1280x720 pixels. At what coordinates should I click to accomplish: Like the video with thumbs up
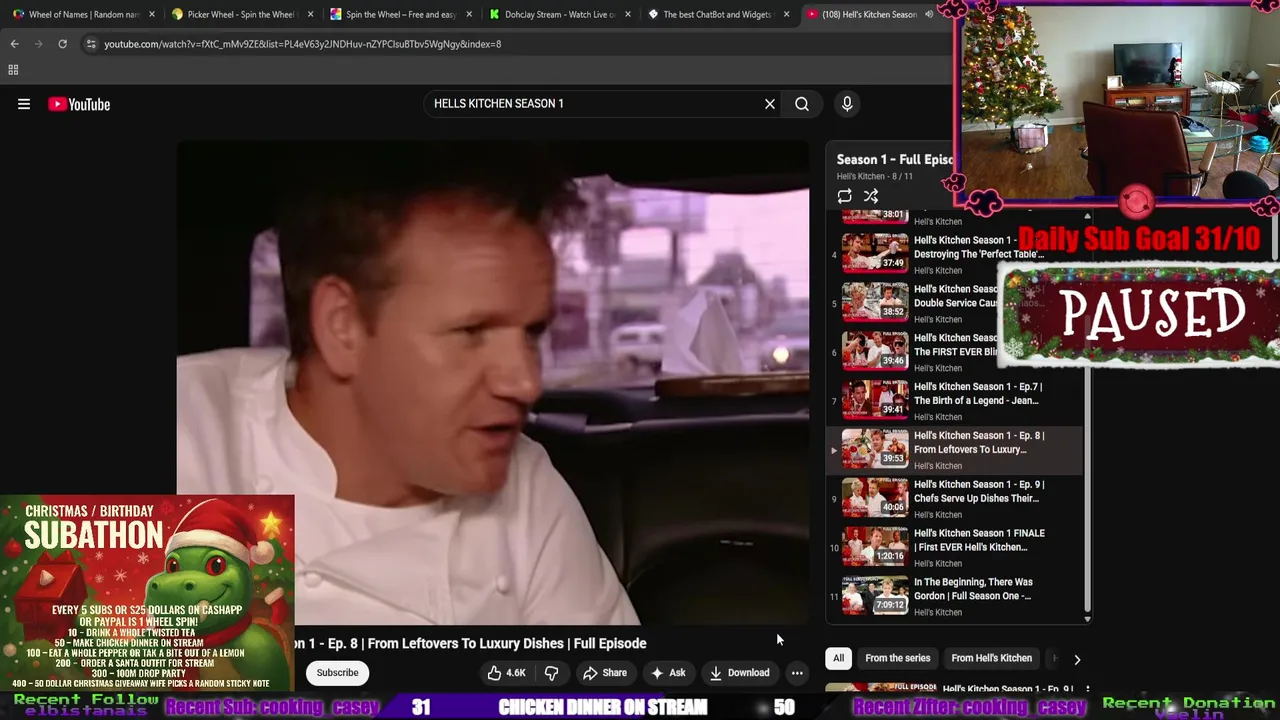506,673
